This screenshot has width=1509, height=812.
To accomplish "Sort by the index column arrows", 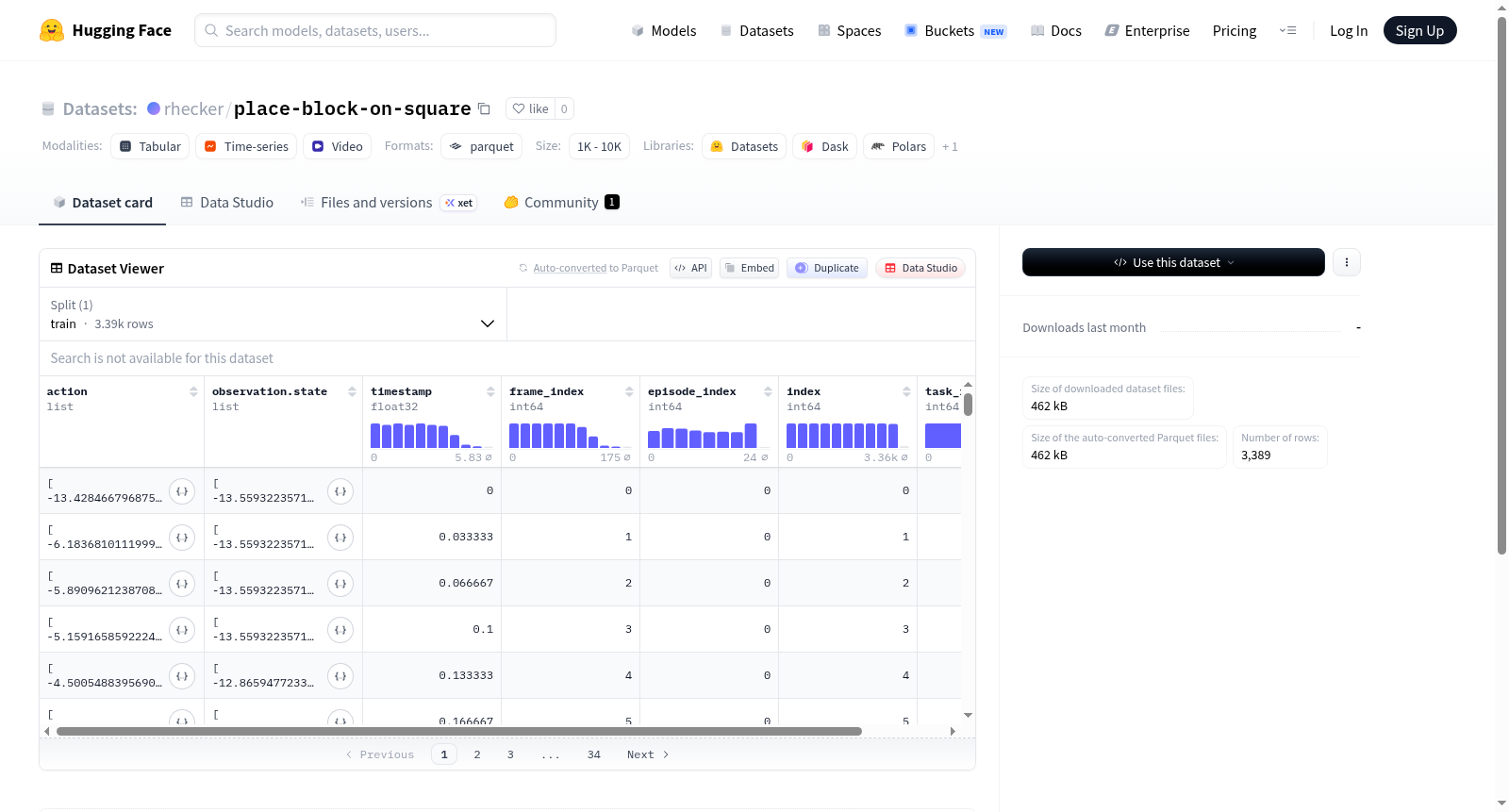I will (906, 391).
